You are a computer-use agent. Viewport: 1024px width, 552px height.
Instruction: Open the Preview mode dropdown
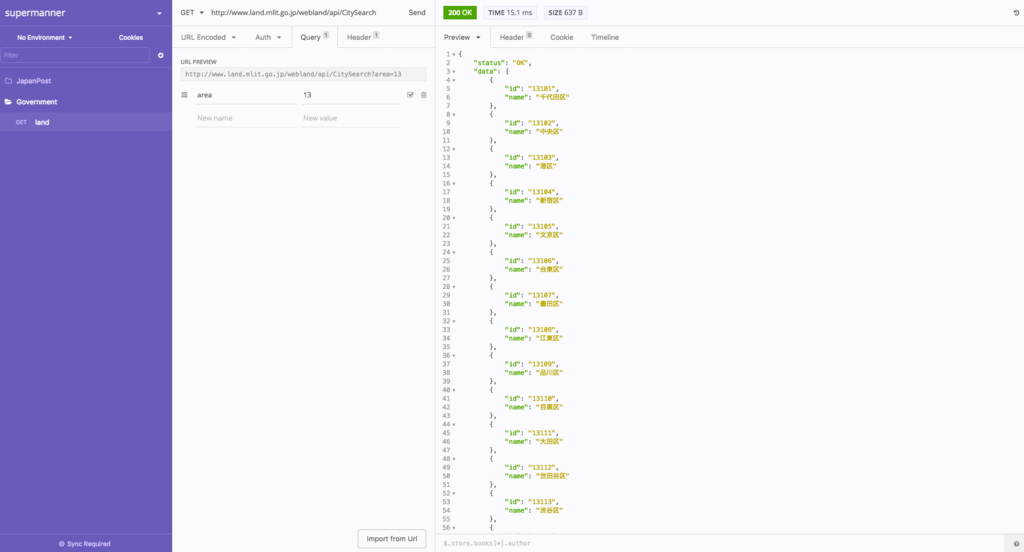pos(462,37)
